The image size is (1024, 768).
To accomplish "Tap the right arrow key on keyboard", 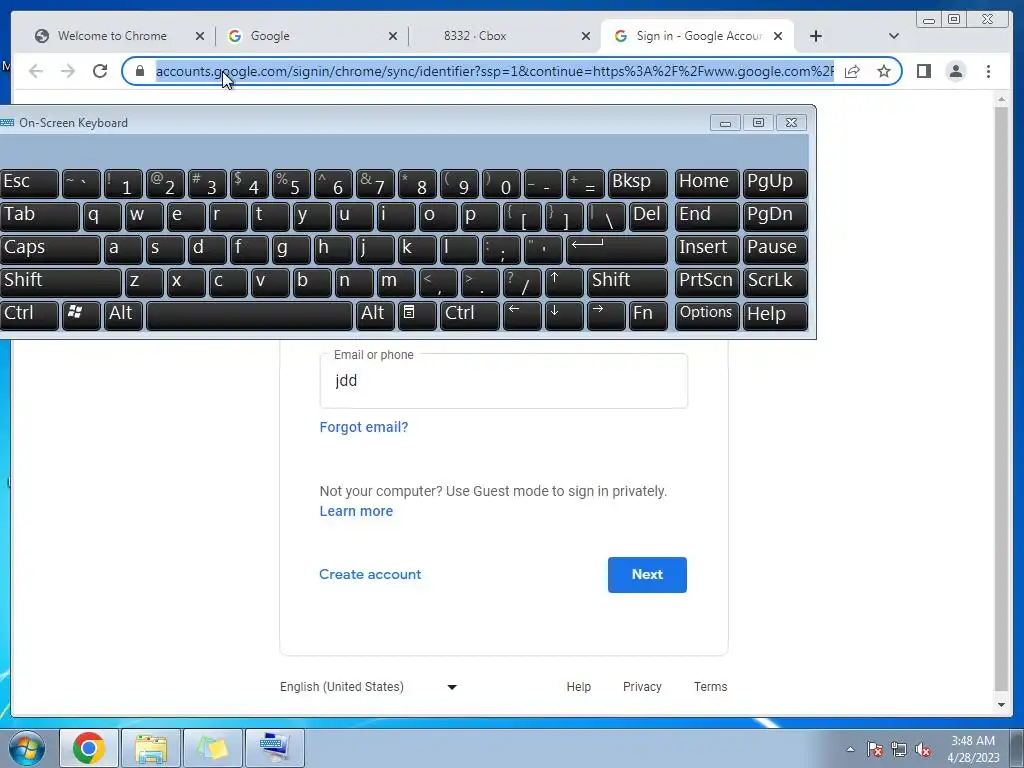I will [x=605, y=315].
